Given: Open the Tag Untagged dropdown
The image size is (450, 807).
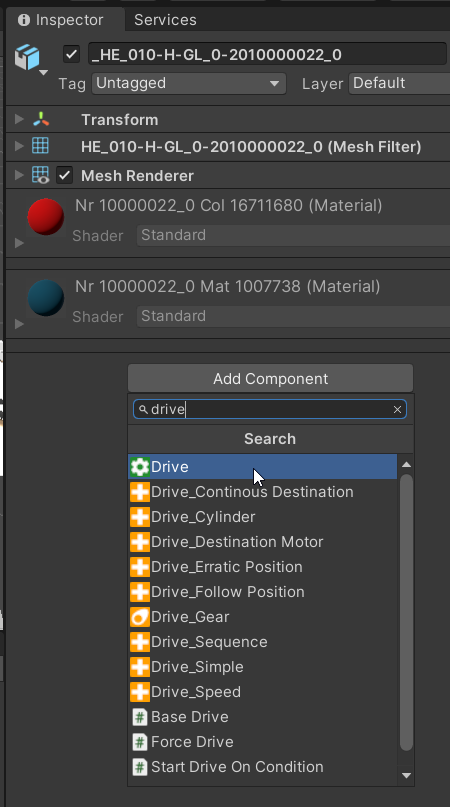Looking at the screenshot, I should 188,83.
